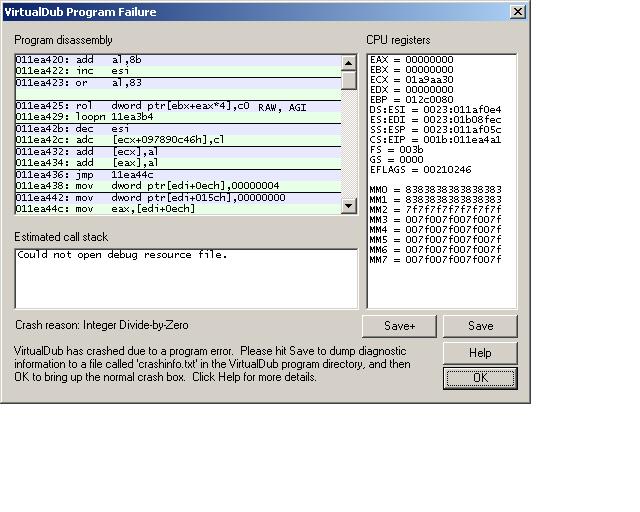Select line 011ea434 add [eax],al
Screen dimensions: 640x512
tap(178, 163)
